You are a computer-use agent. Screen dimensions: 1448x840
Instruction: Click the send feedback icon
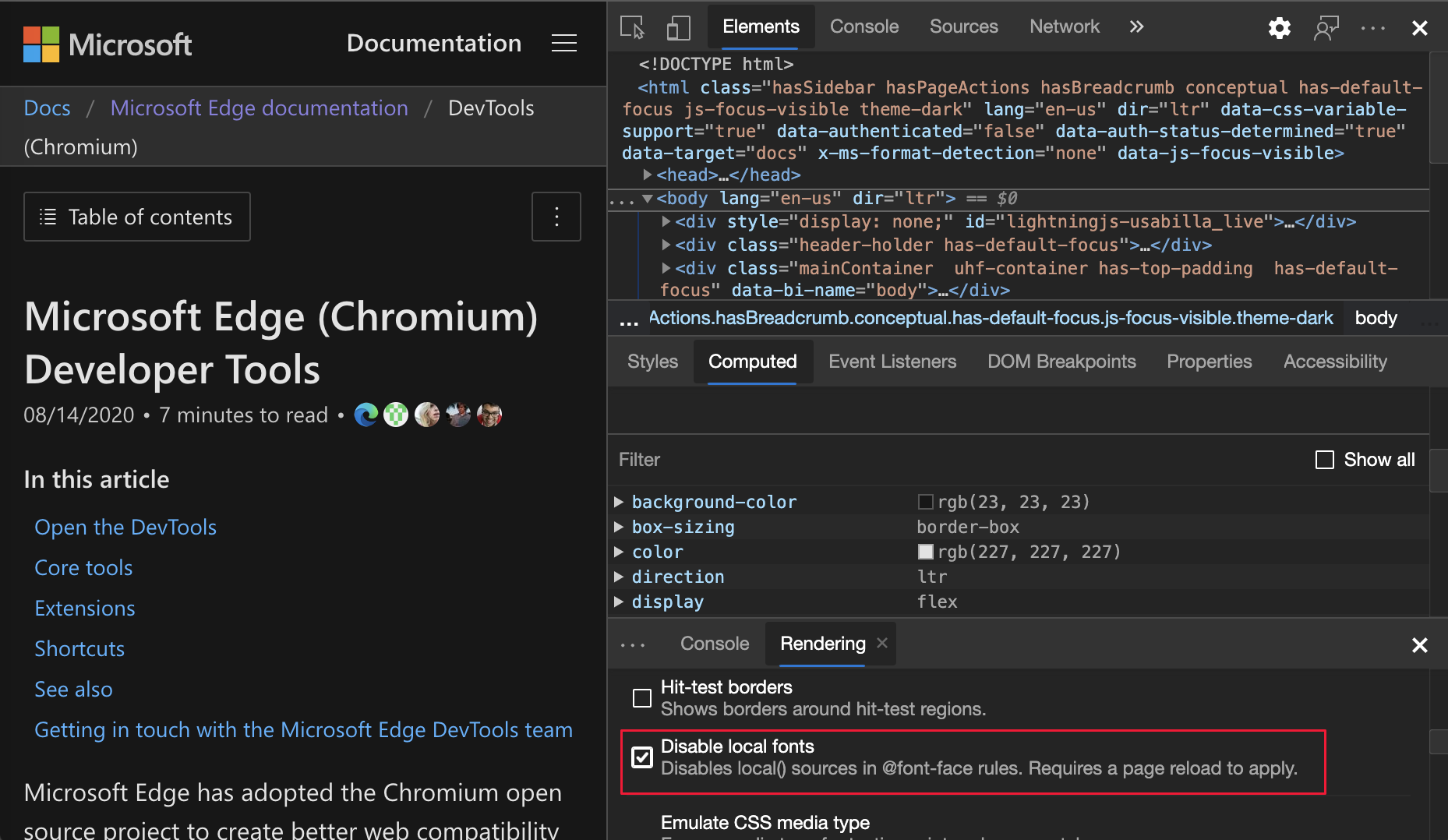[x=1326, y=28]
